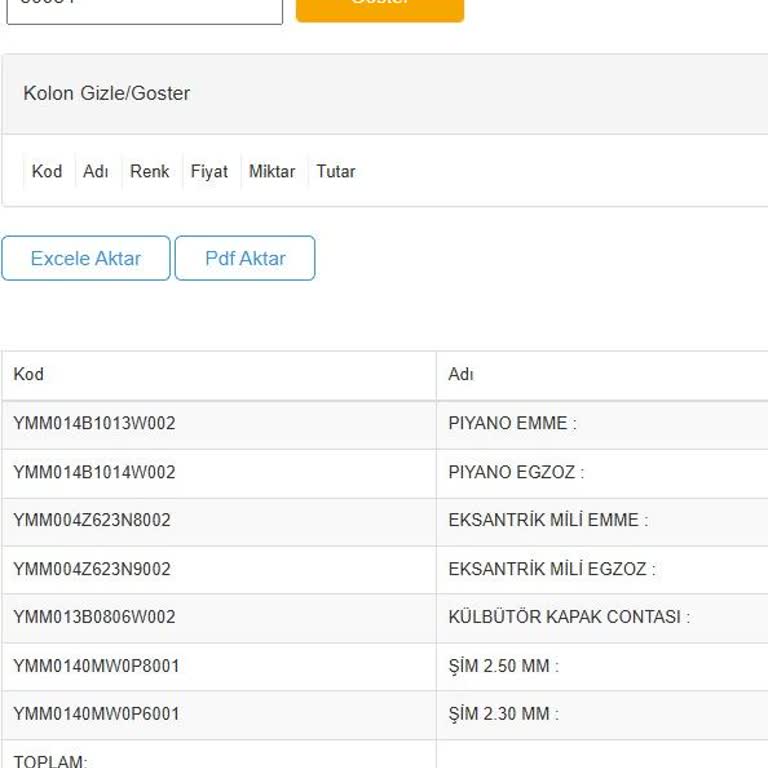The width and height of the screenshot is (768, 768).
Task: Select code YMM0140MW0P6001
Action: pyautogui.click(x=96, y=714)
